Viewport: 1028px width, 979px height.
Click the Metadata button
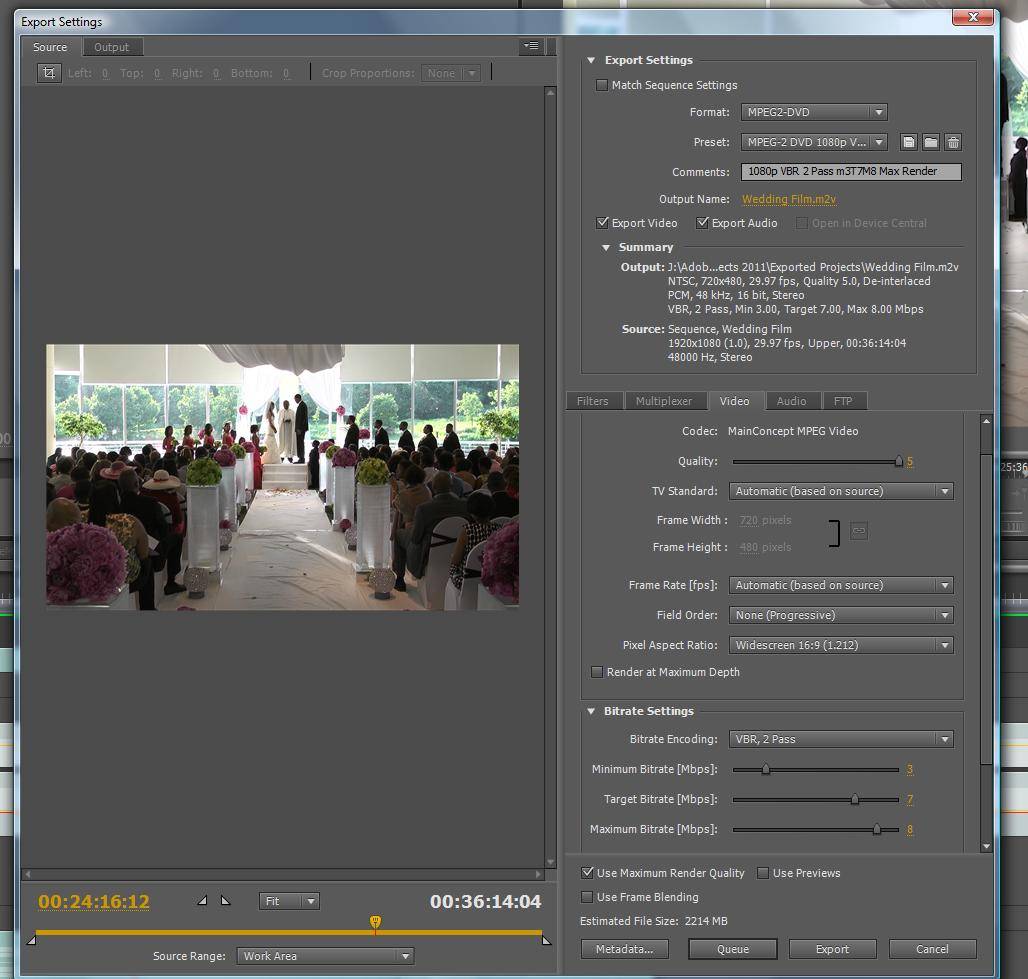click(x=625, y=949)
